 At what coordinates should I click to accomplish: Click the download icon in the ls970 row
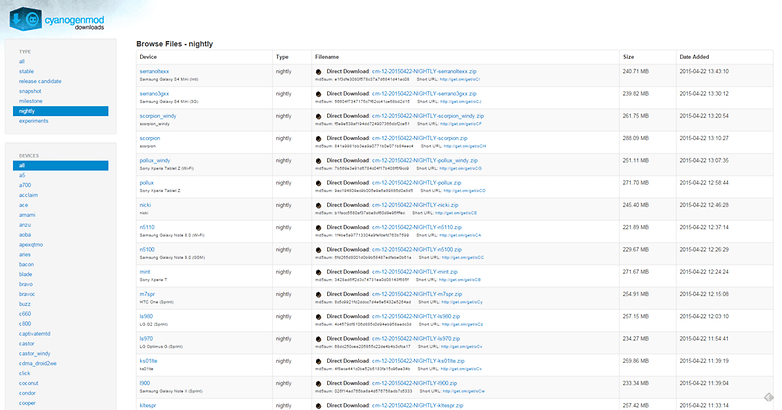319,339
